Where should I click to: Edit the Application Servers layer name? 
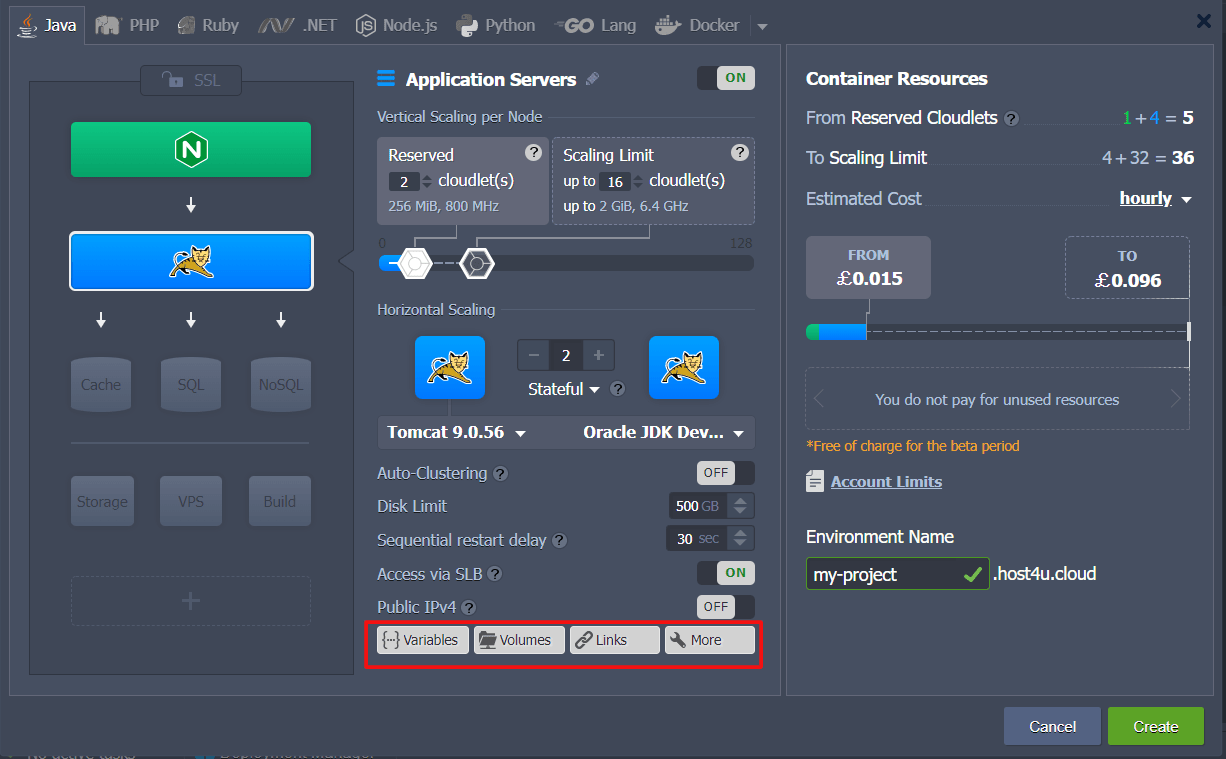tap(594, 79)
